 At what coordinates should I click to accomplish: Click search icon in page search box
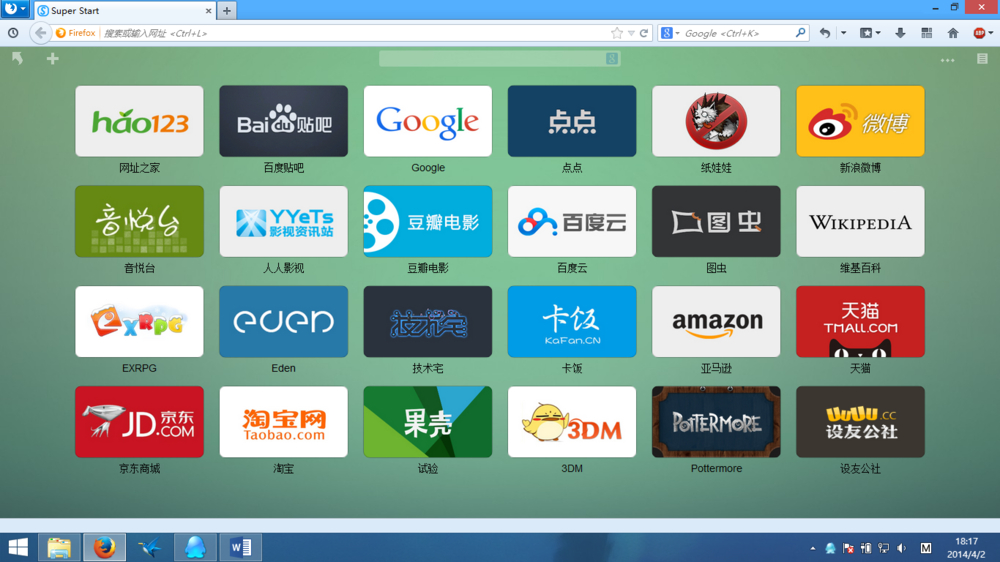pos(612,59)
